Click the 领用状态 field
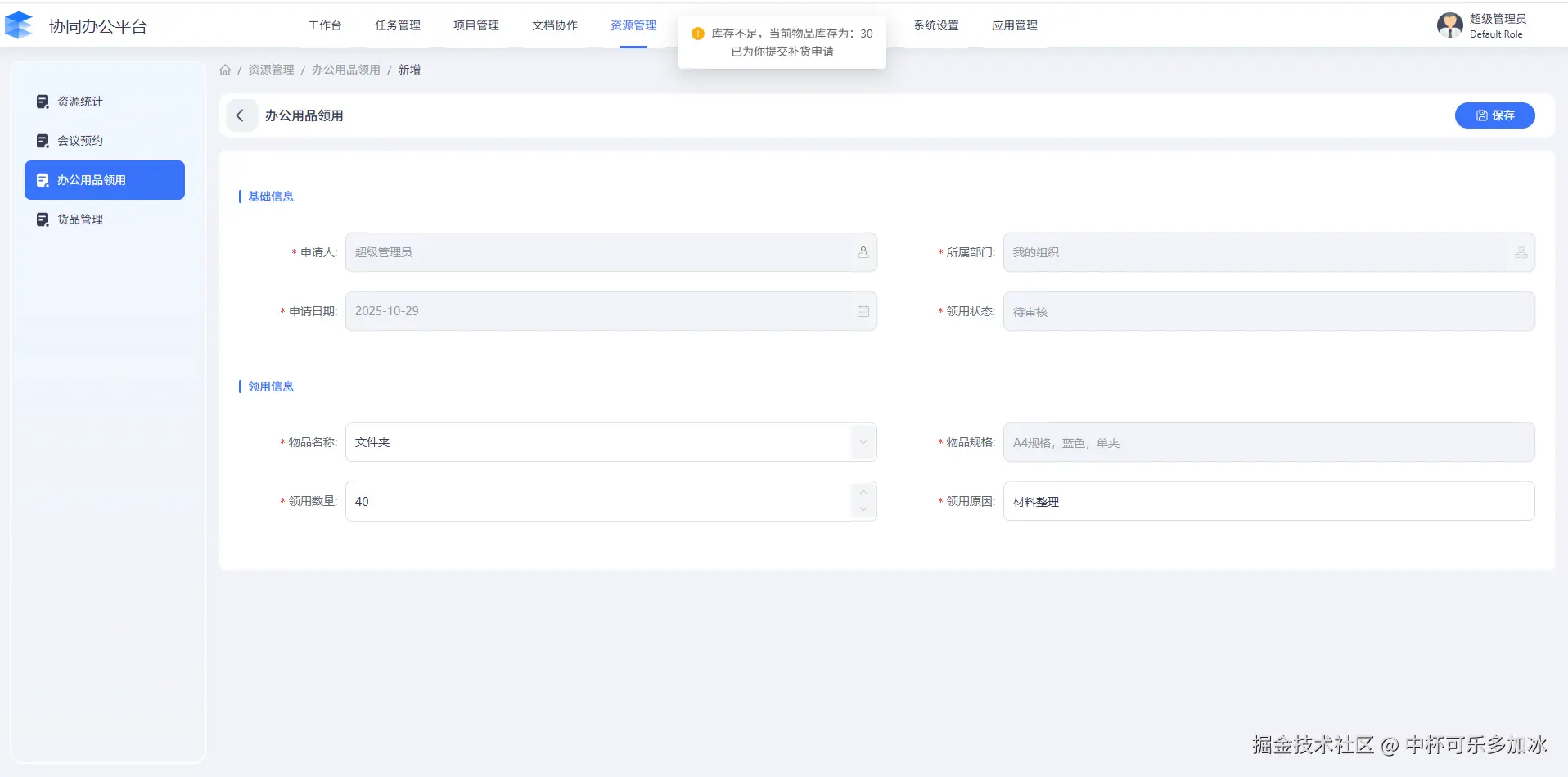 1269,311
